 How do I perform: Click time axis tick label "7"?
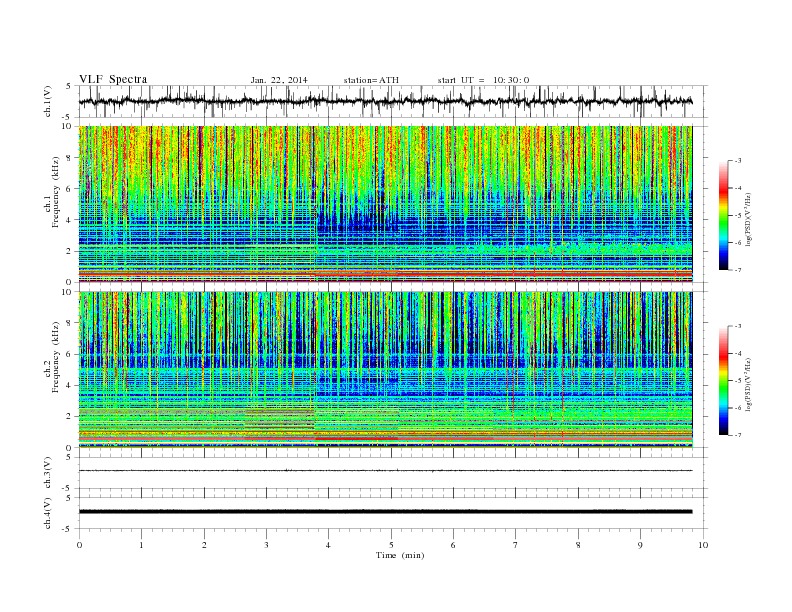click(x=516, y=545)
